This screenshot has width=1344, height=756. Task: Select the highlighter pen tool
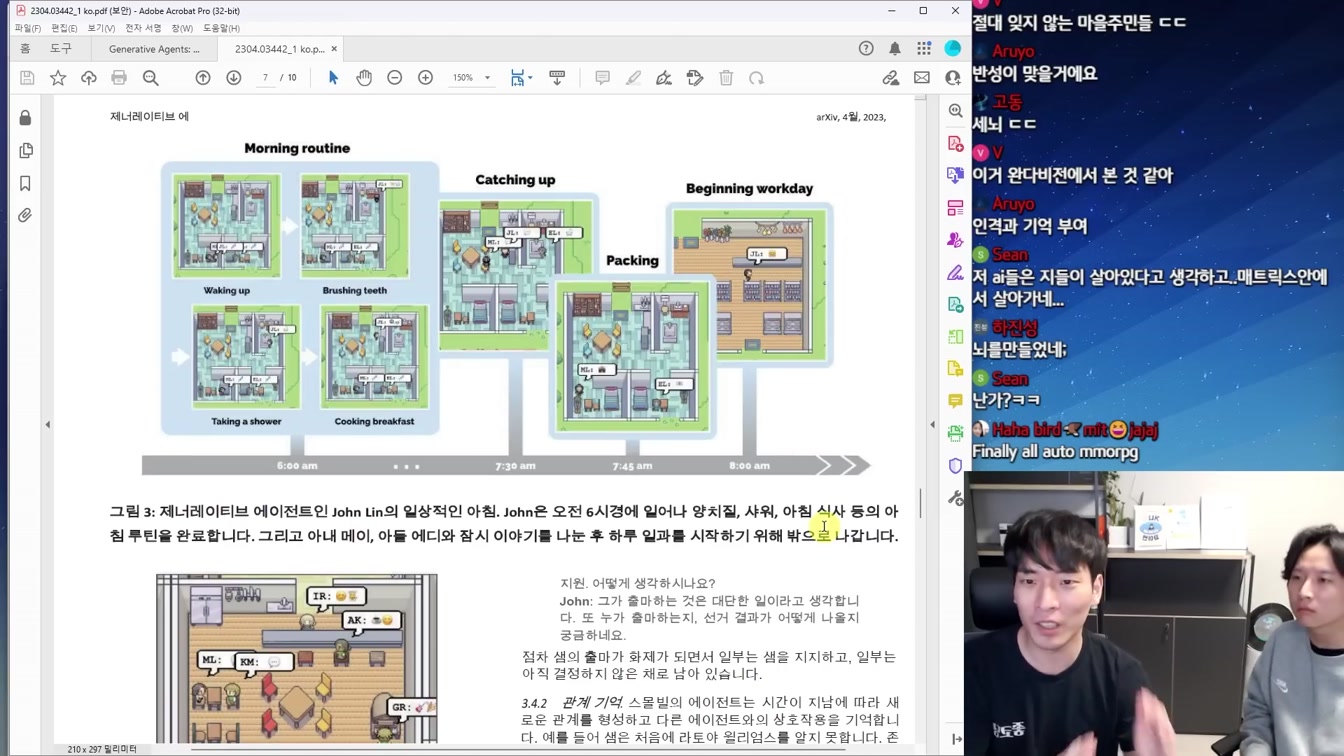pyautogui.click(x=633, y=78)
